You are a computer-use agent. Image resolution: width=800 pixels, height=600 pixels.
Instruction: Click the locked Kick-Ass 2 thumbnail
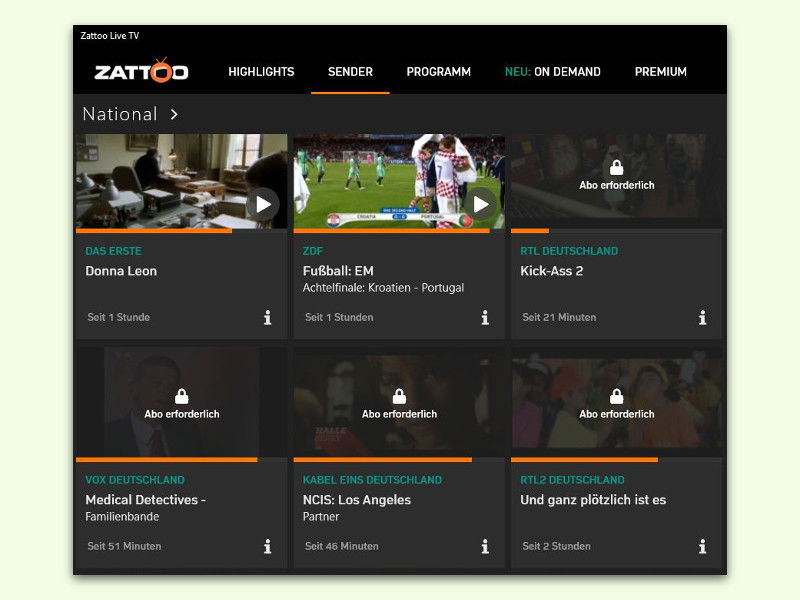tap(616, 181)
